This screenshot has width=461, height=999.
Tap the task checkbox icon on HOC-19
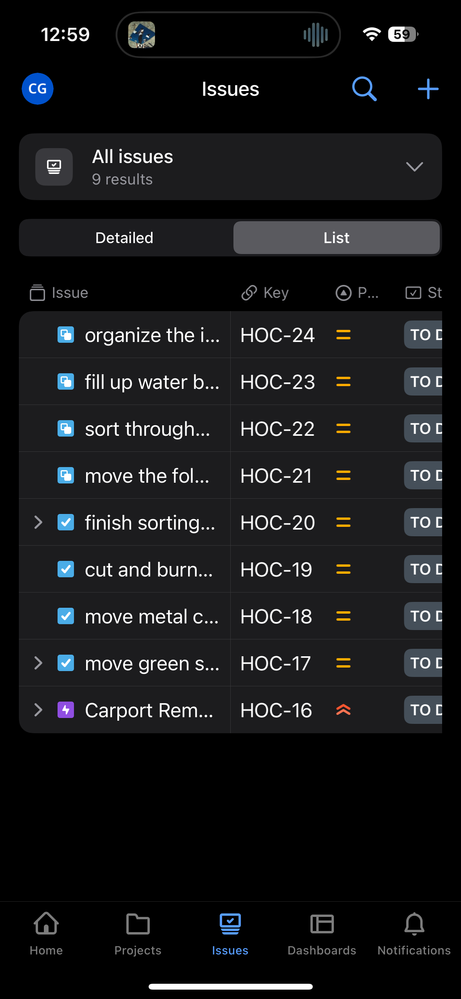(66, 569)
